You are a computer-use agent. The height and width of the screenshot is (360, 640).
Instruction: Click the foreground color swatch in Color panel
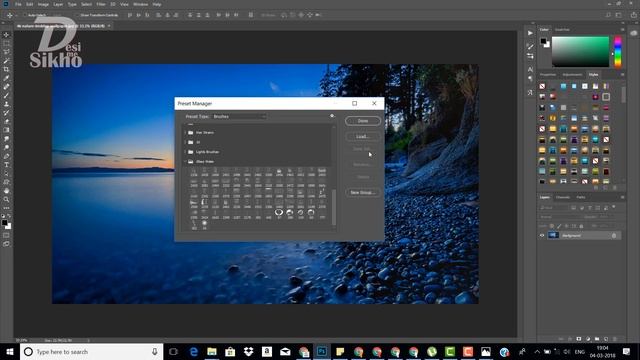543,41
